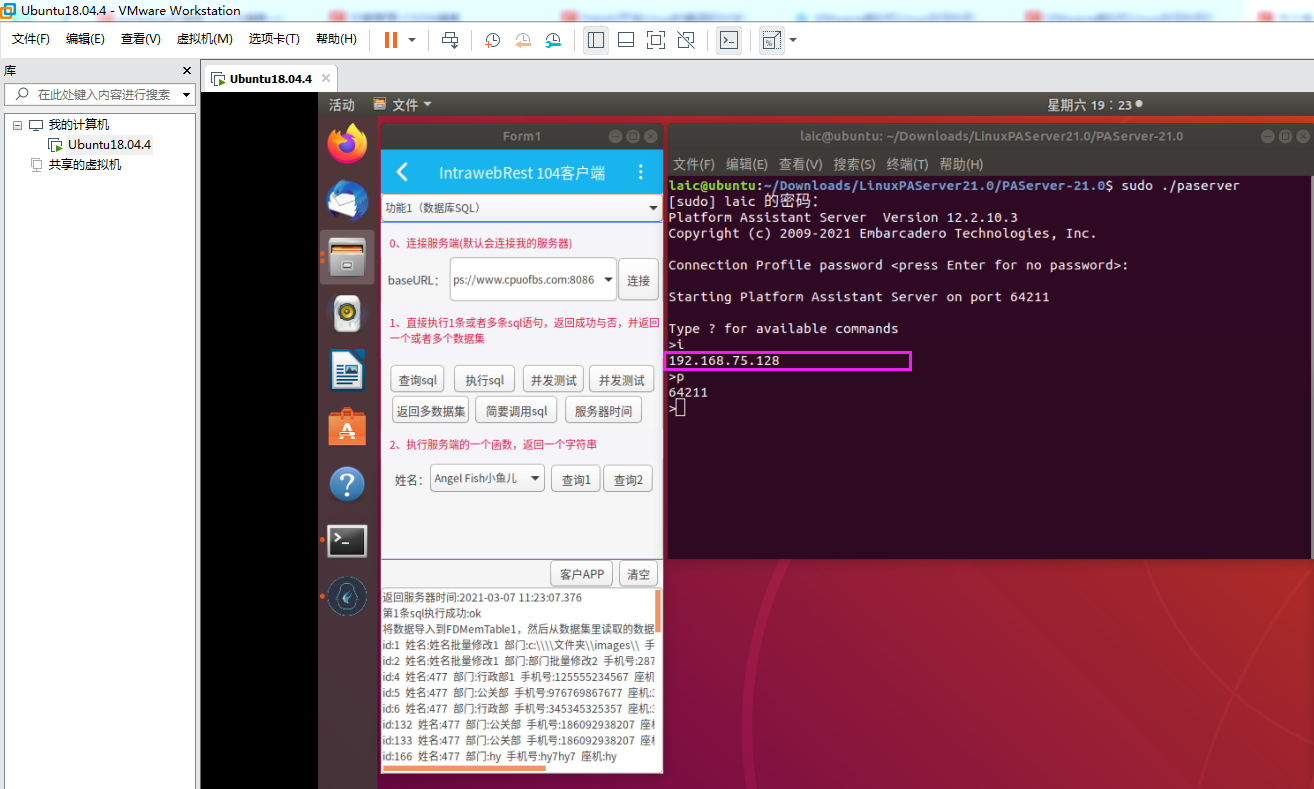Open the Files manager dock icon
The width and height of the screenshot is (1314, 789).
(x=347, y=258)
